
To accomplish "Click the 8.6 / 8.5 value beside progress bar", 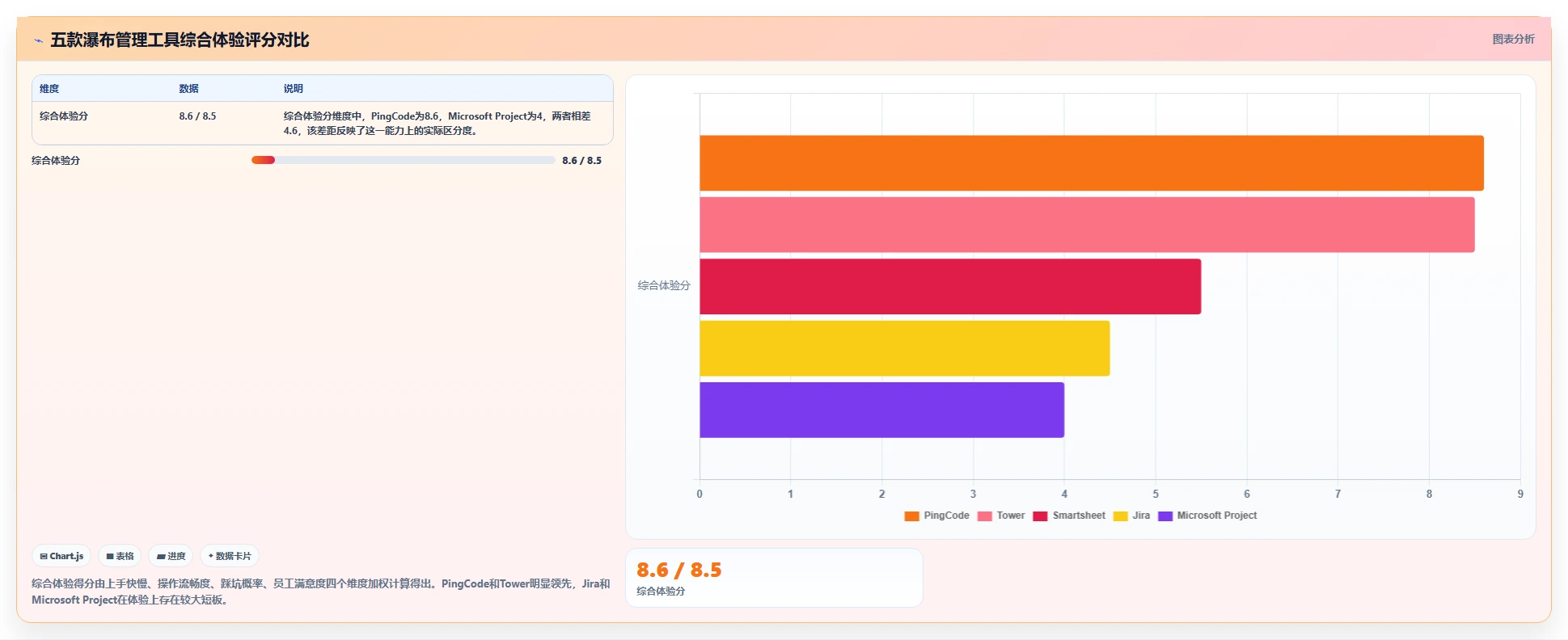I will click(x=582, y=161).
